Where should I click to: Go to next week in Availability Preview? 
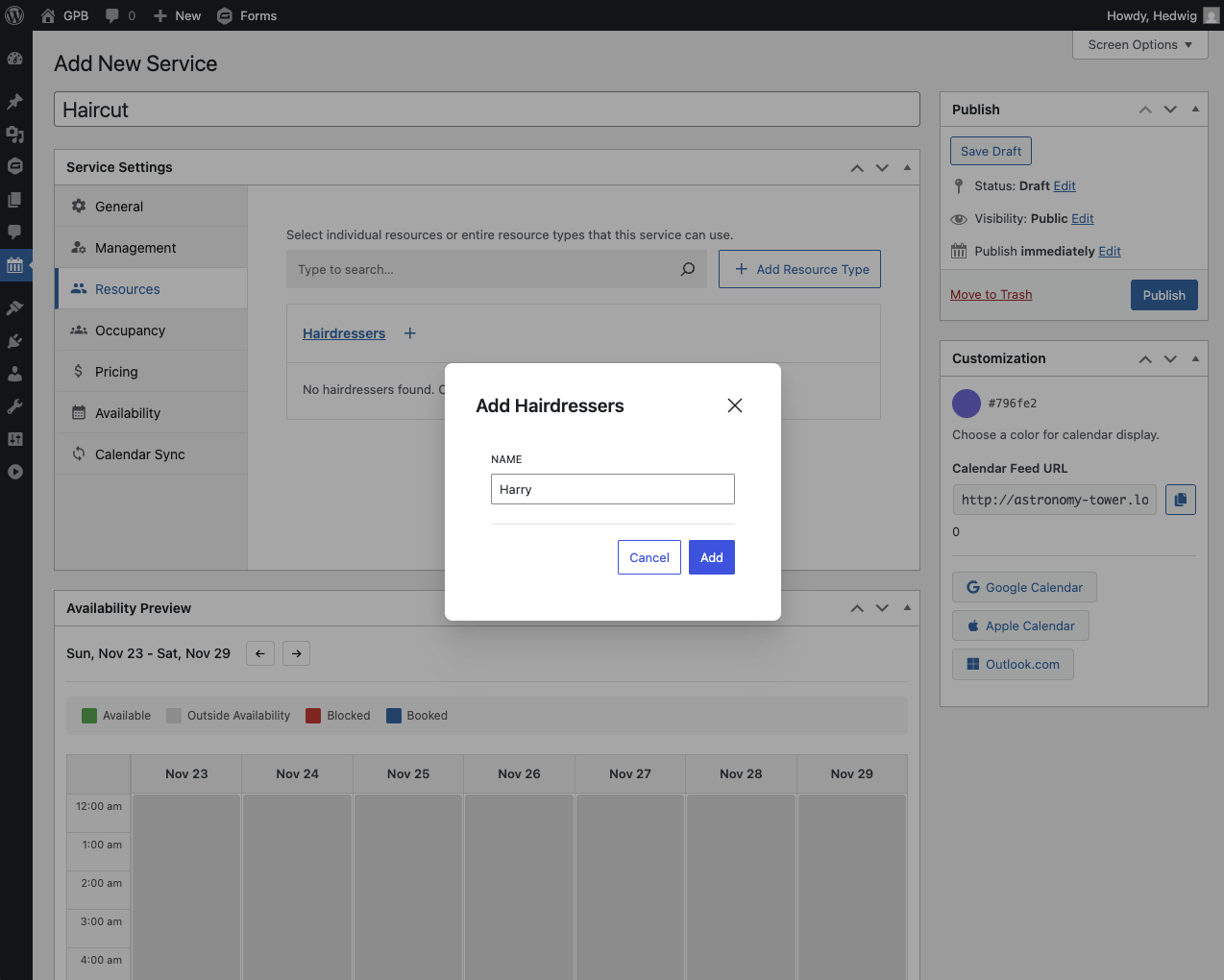pos(297,653)
